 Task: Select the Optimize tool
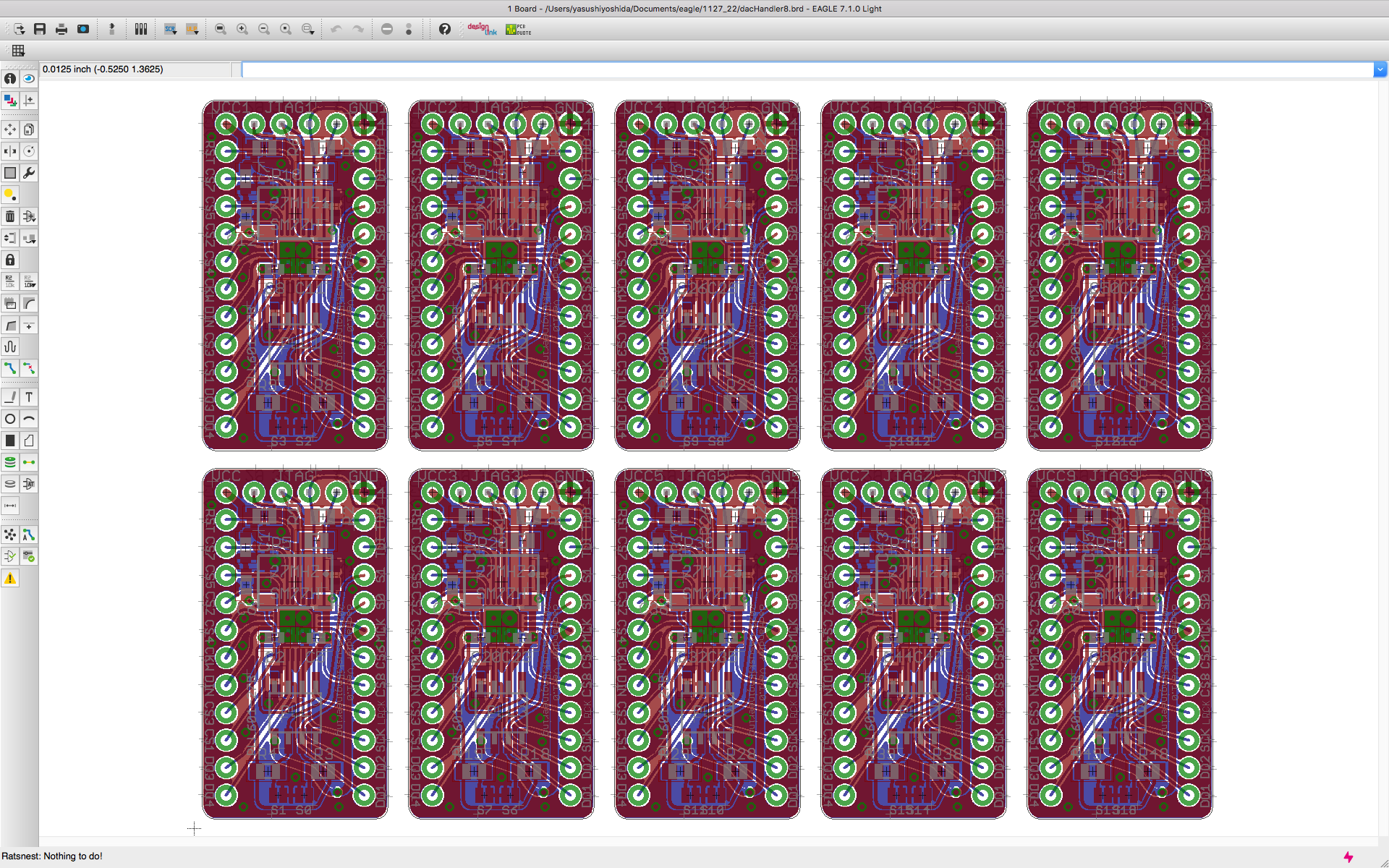click(x=29, y=325)
